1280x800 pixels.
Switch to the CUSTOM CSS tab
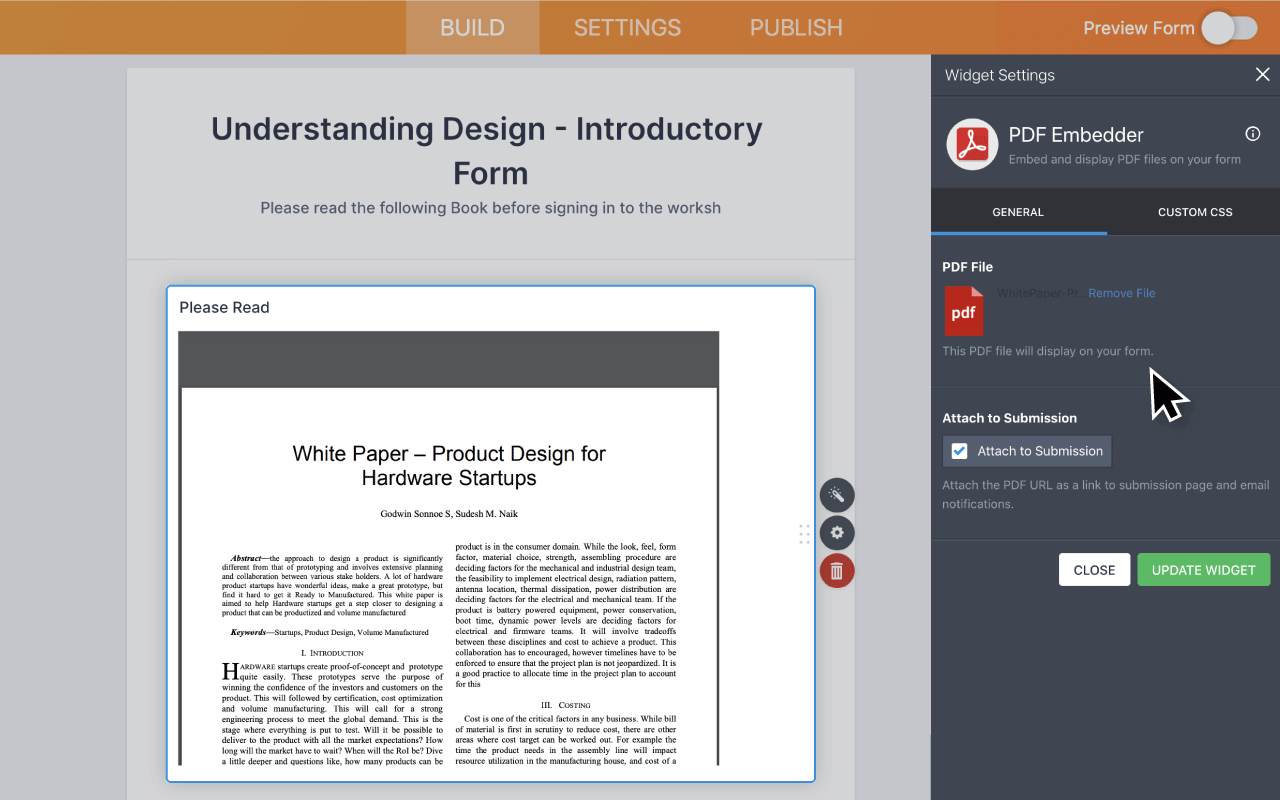tap(1194, 211)
